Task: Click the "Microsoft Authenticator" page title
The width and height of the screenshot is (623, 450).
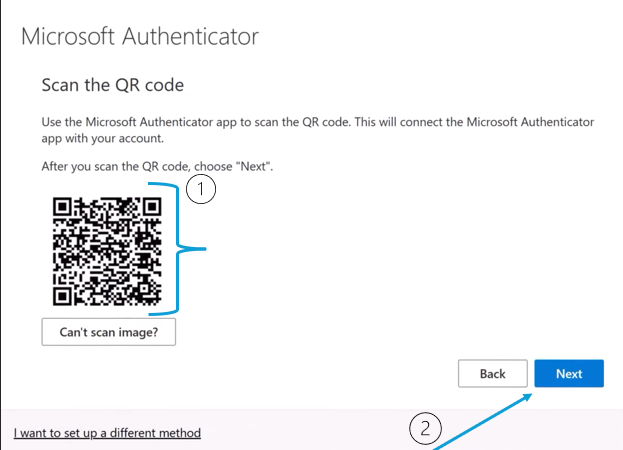Action: (x=140, y=37)
